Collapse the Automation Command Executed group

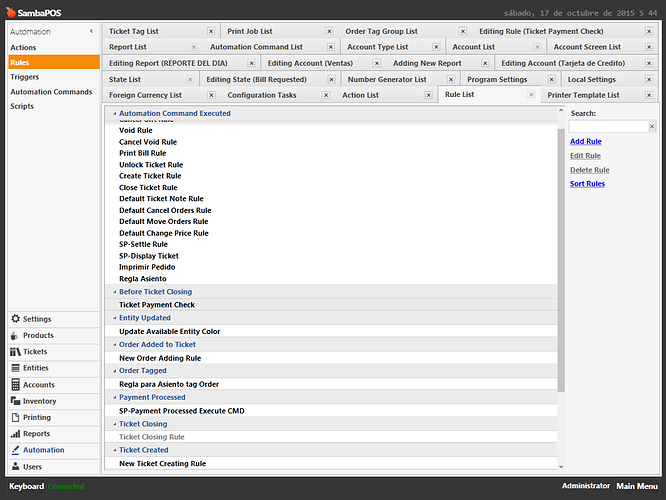pyautogui.click(x=115, y=113)
